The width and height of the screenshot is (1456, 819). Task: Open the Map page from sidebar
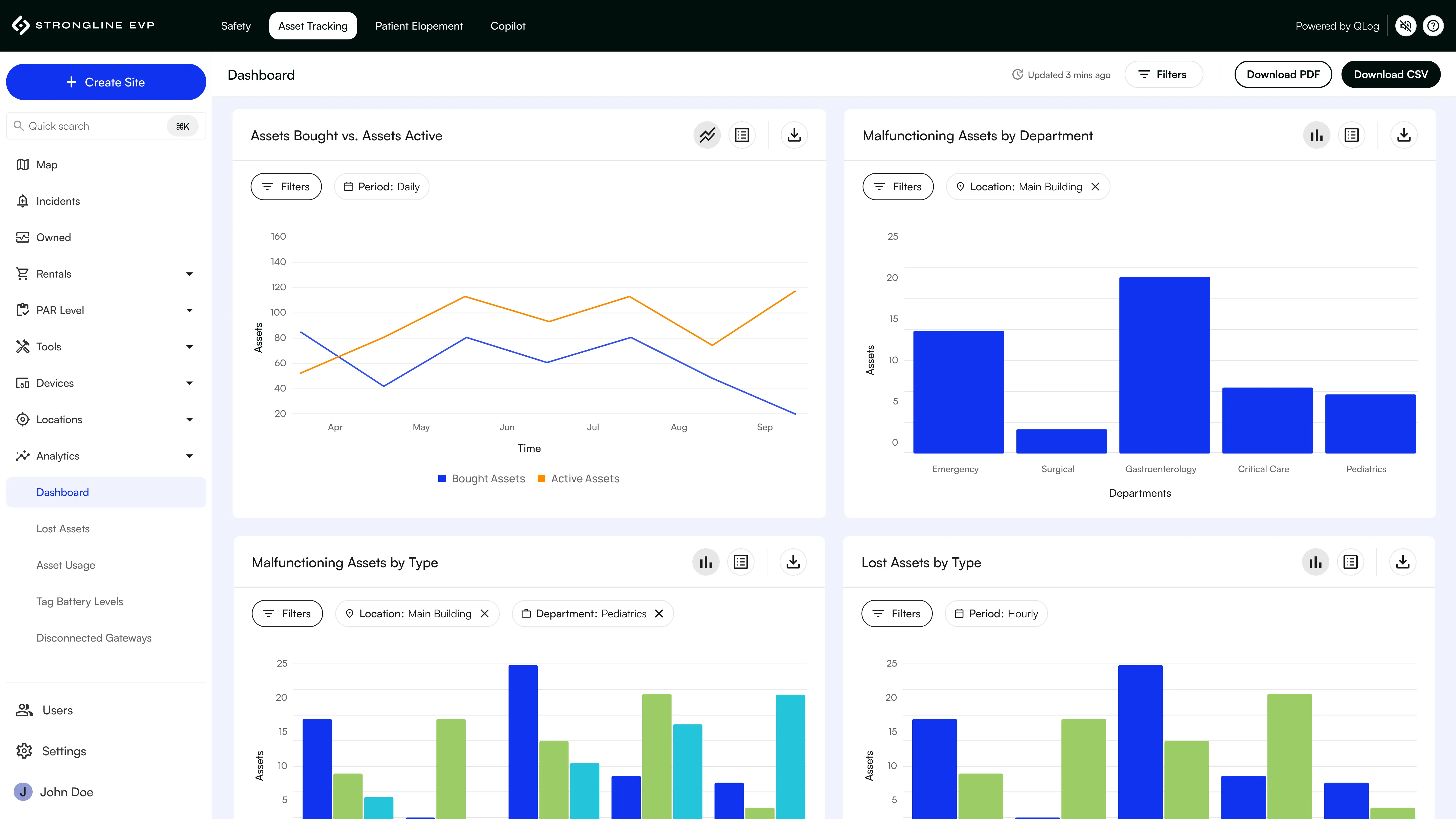coord(106,165)
